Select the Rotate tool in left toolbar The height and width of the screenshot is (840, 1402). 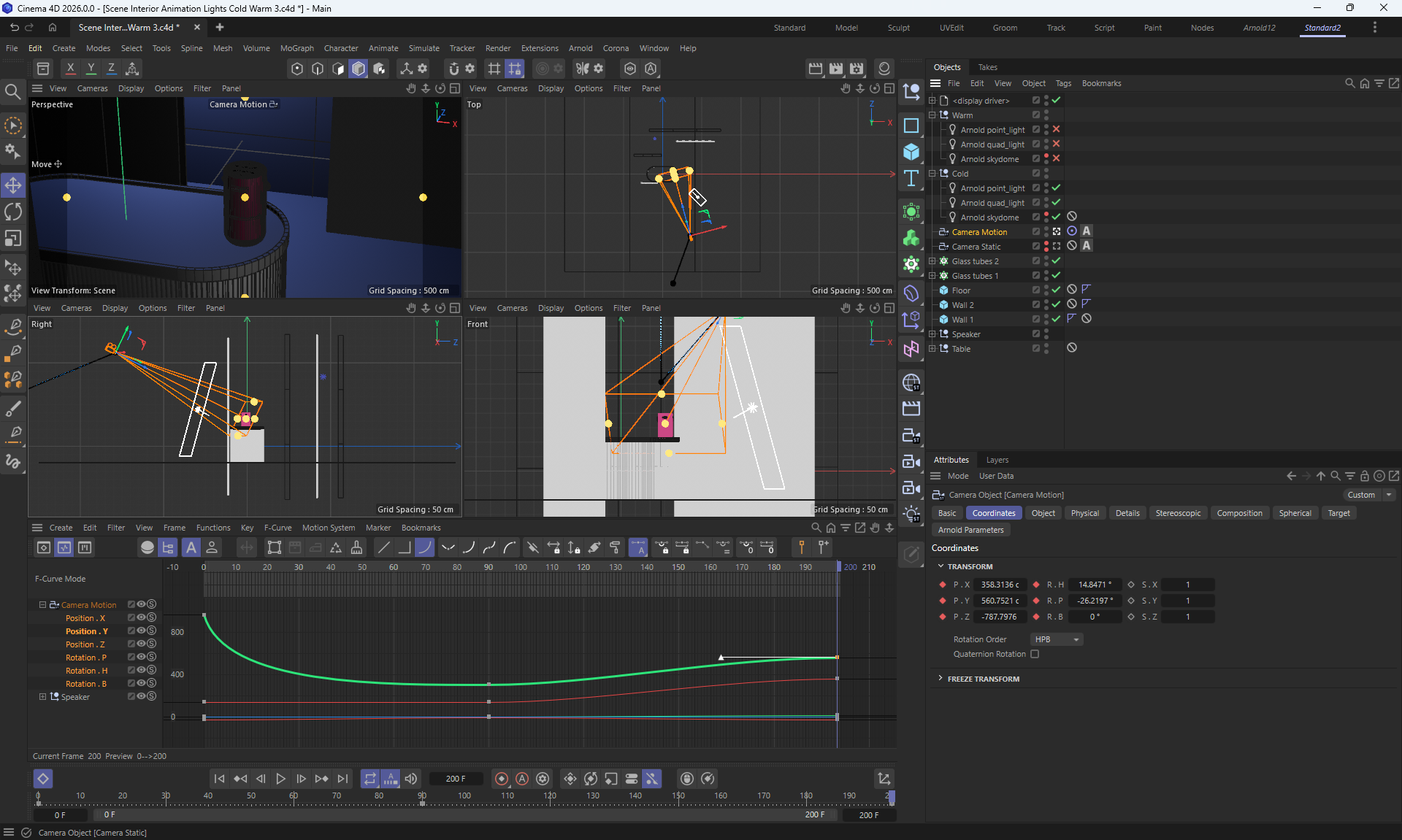pos(13,212)
